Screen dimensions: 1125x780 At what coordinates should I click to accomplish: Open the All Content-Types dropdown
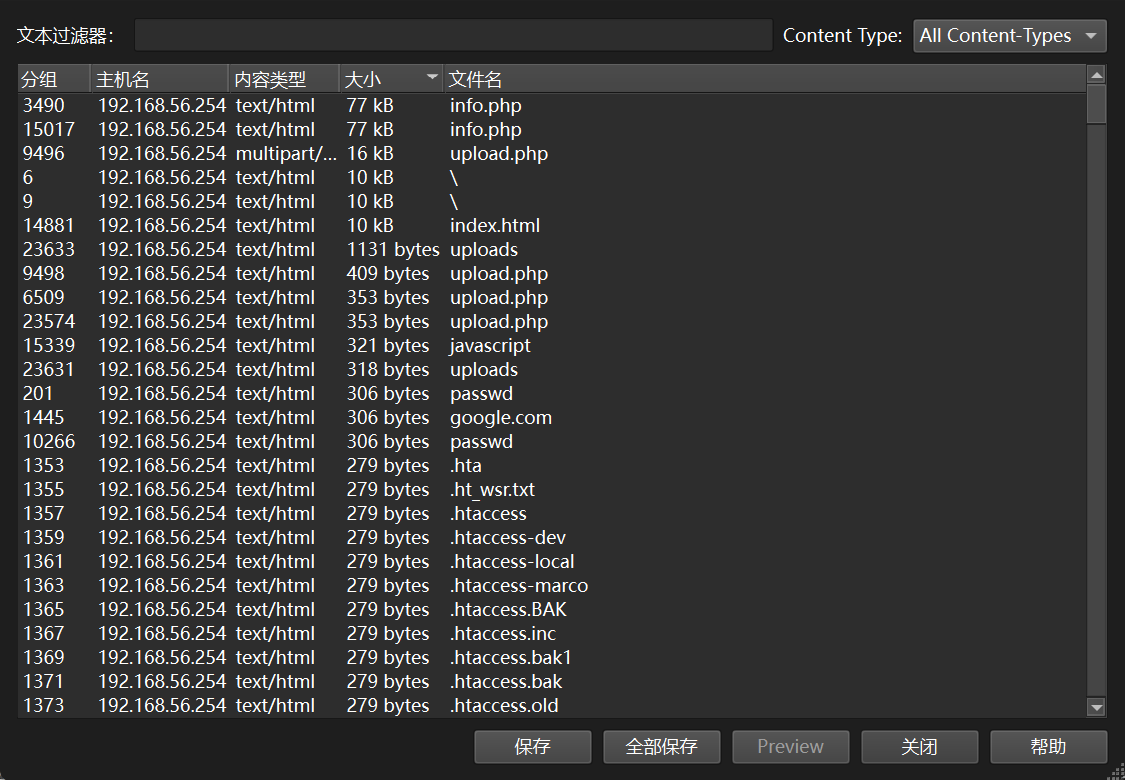point(1009,36)
